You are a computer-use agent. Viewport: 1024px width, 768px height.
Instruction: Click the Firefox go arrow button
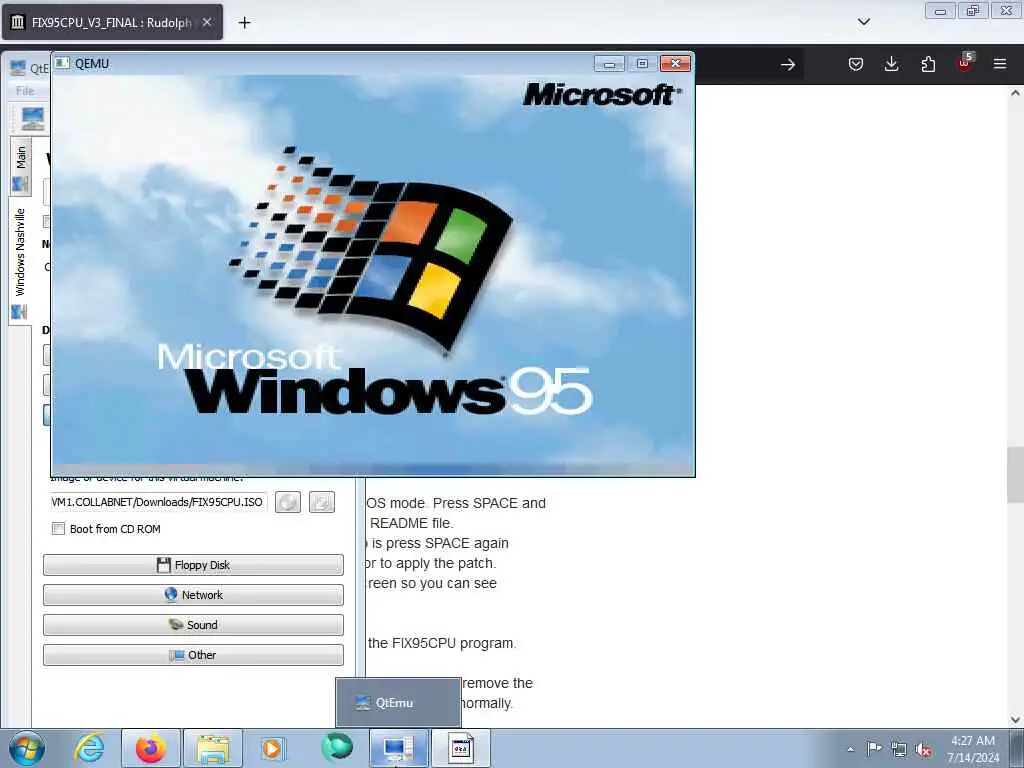pyautogui.click(x=788, y=64)
